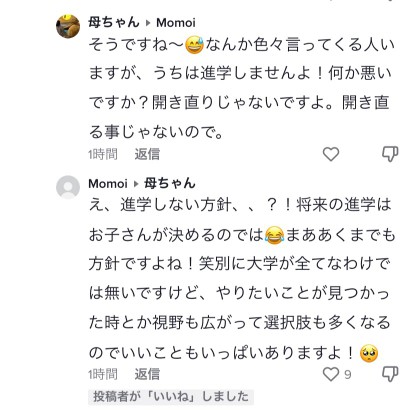Tap 返信 under Momoi's comment
Image resolution: width=414 pixels, height=411 pixels.
147,374
